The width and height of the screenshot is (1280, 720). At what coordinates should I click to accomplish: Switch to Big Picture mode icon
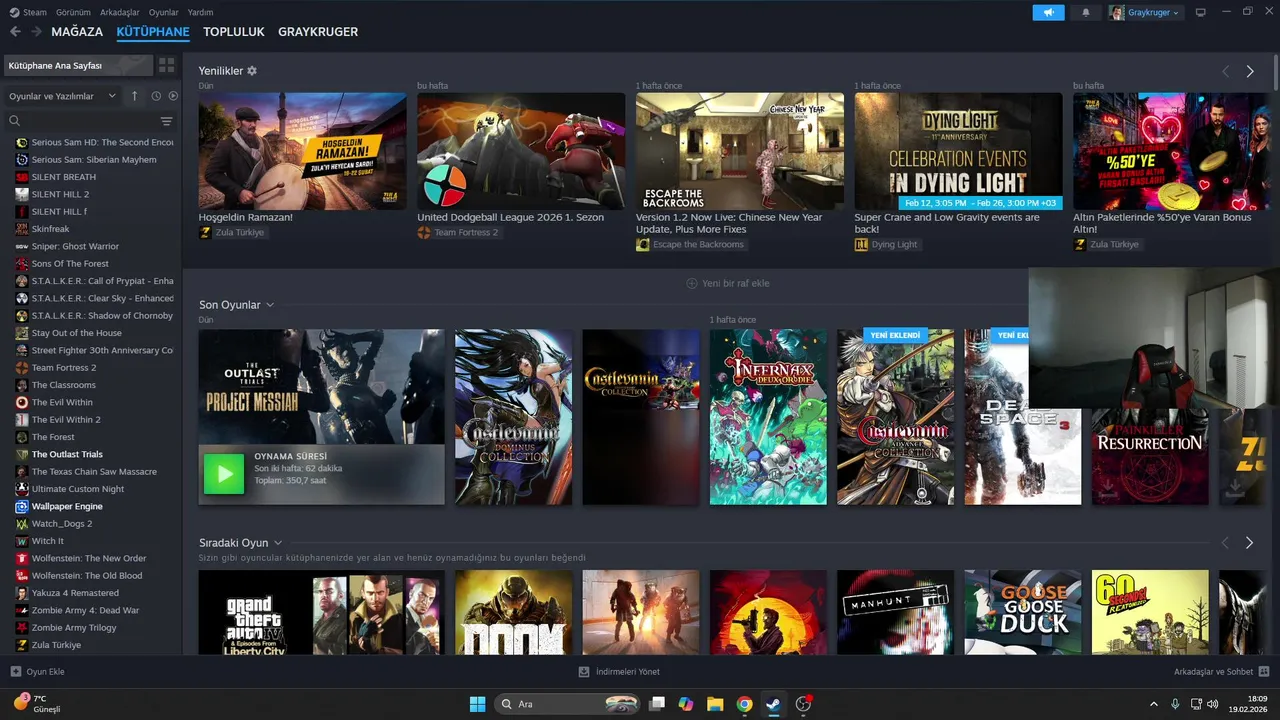1201,12
